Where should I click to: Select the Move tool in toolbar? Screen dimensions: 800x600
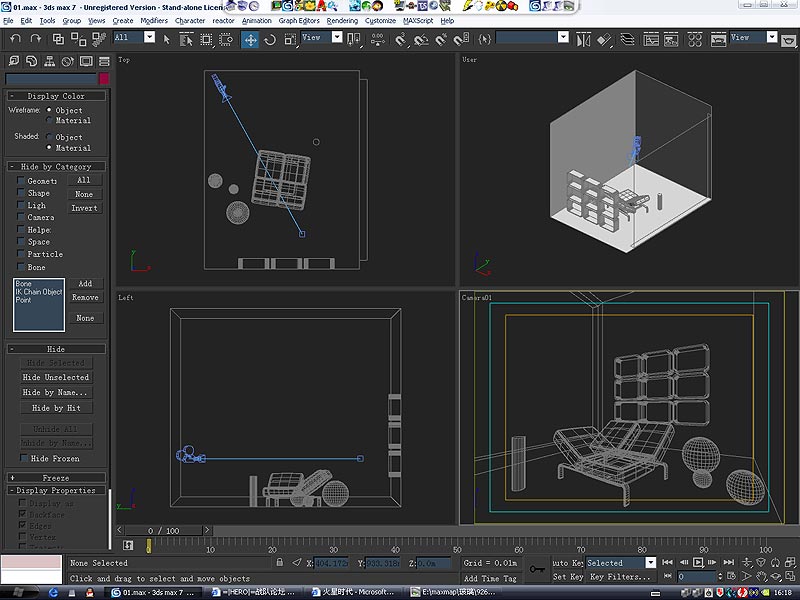pyautogui.click(x=250, y=39)
